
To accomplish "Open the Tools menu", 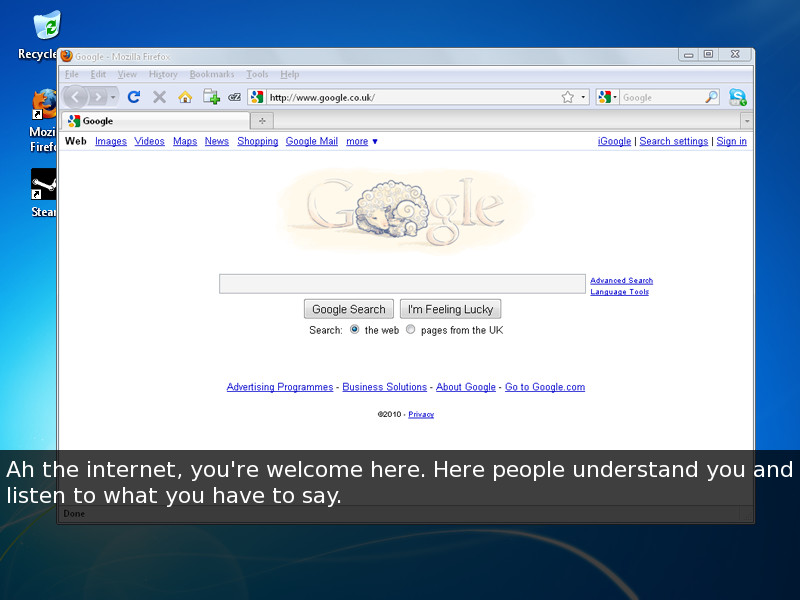I will click(x=257, y=74).
